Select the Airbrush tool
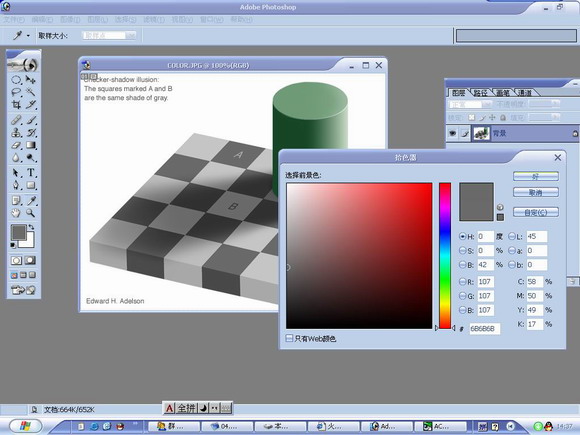580x435 pixels. coord(16,119)
